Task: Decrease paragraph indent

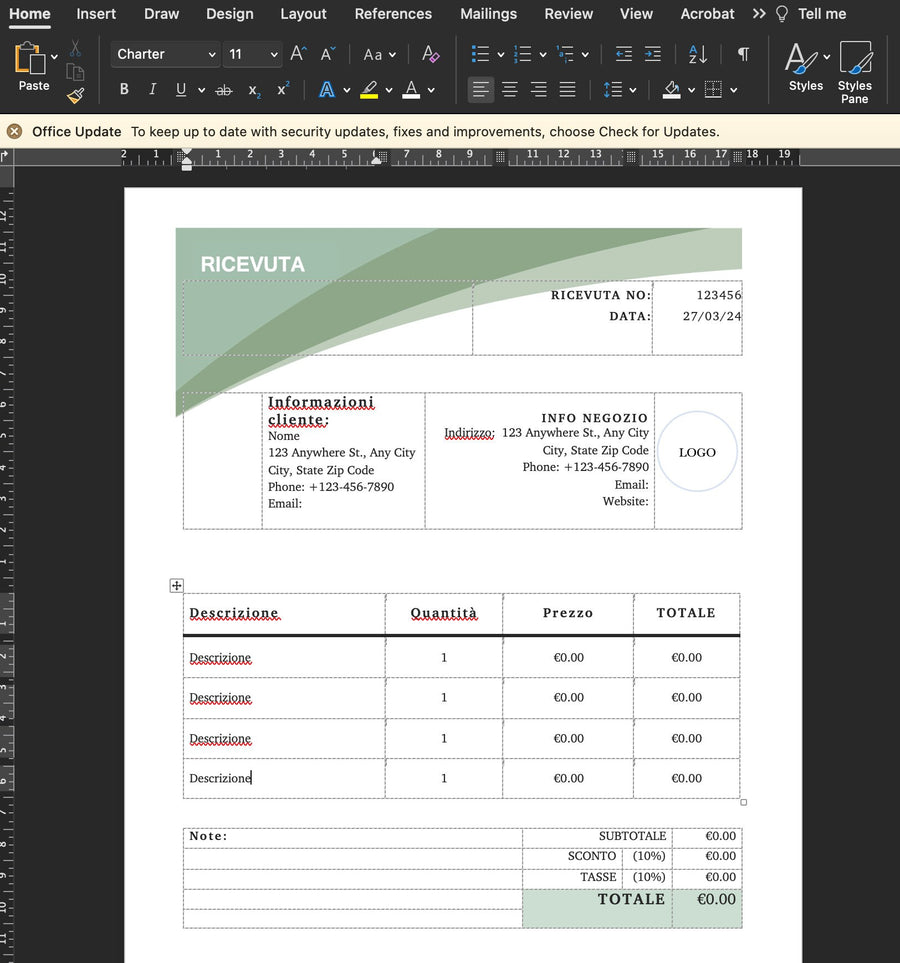Action: coord(624,54)
